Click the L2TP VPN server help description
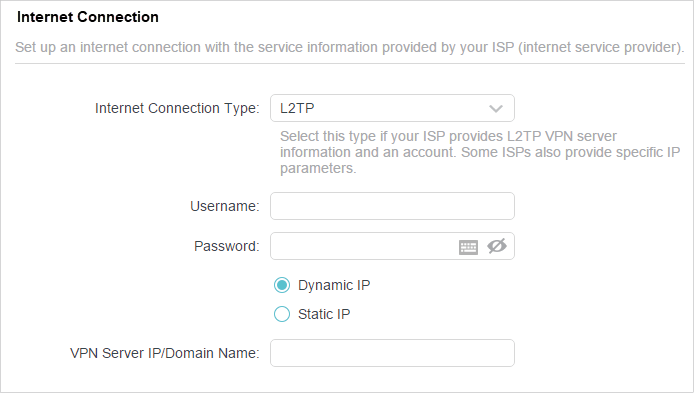 (480, 152)
